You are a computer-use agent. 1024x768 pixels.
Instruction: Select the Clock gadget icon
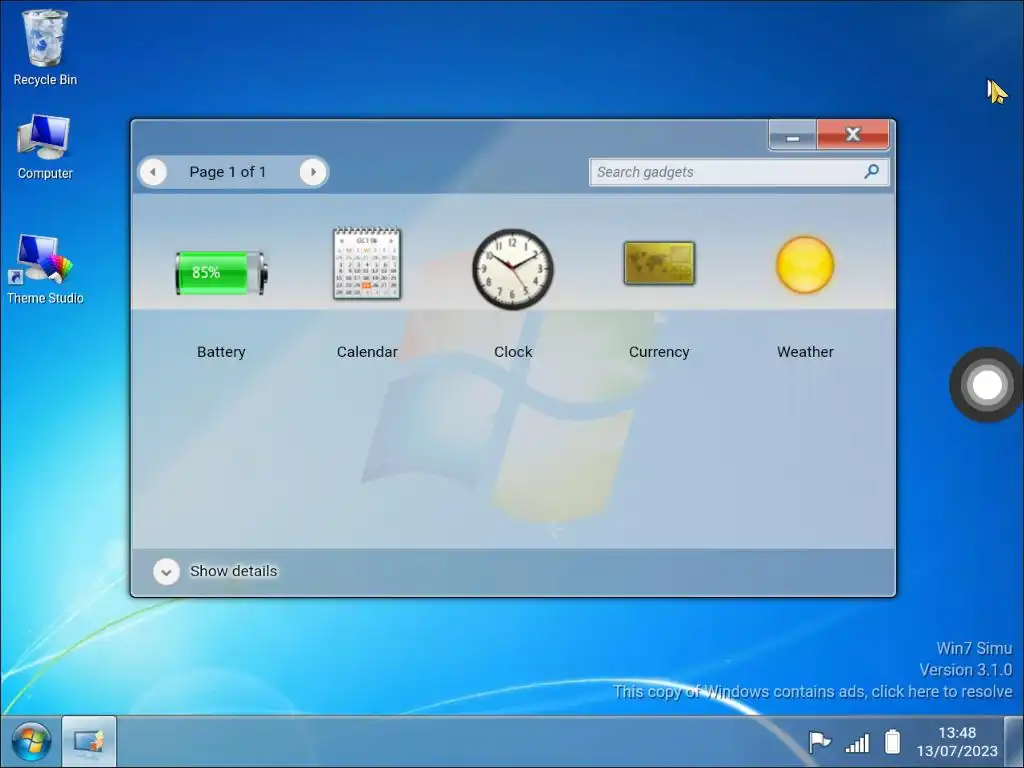coord(513,268)
